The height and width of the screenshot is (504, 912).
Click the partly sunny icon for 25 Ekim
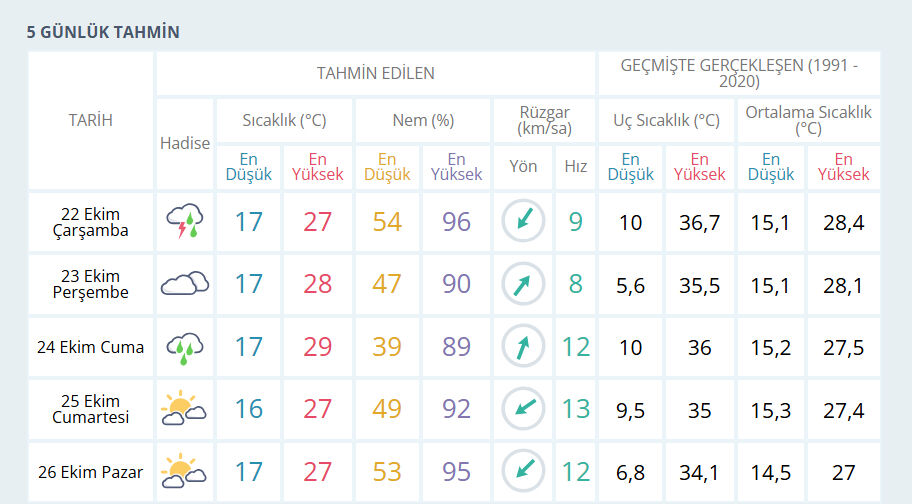pyautogui.click(x=185, y=409)
